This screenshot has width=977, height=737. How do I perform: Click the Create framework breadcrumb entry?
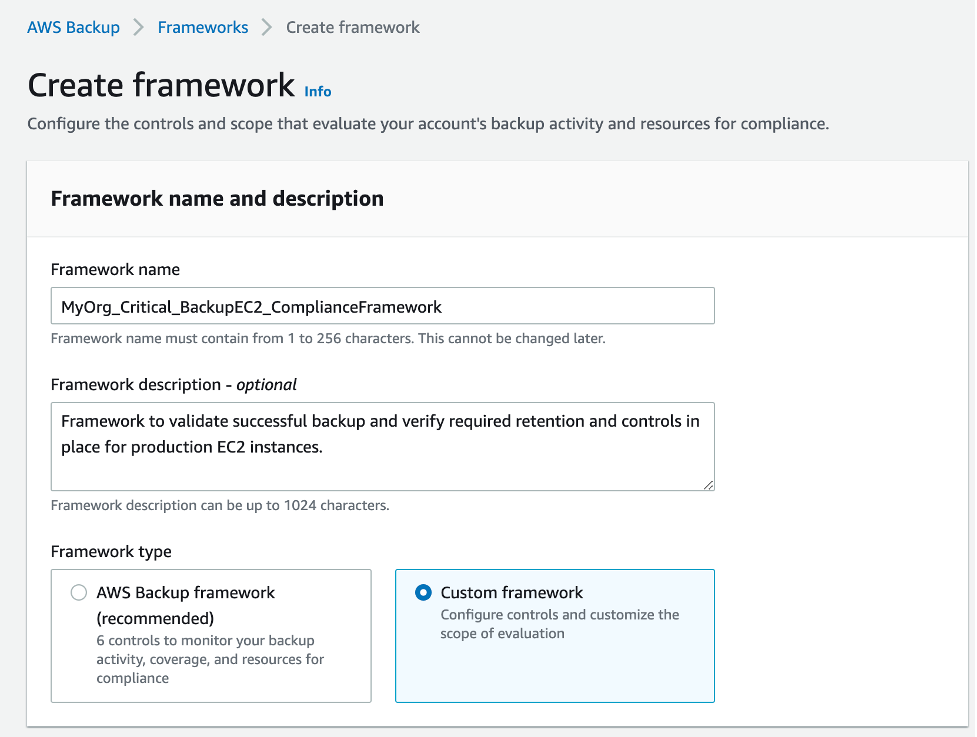point(352,27)
